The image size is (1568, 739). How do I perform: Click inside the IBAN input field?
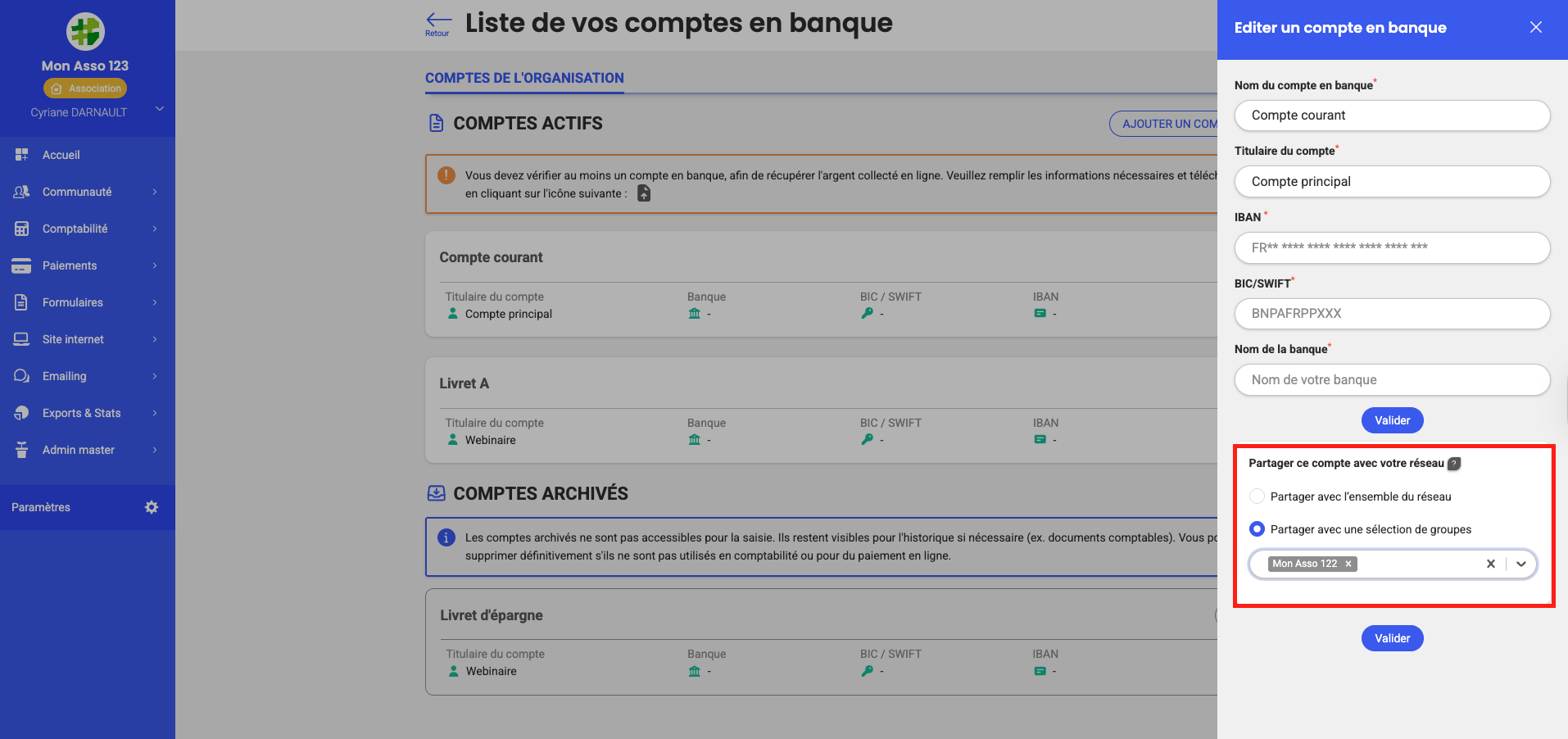[1392, 247]
